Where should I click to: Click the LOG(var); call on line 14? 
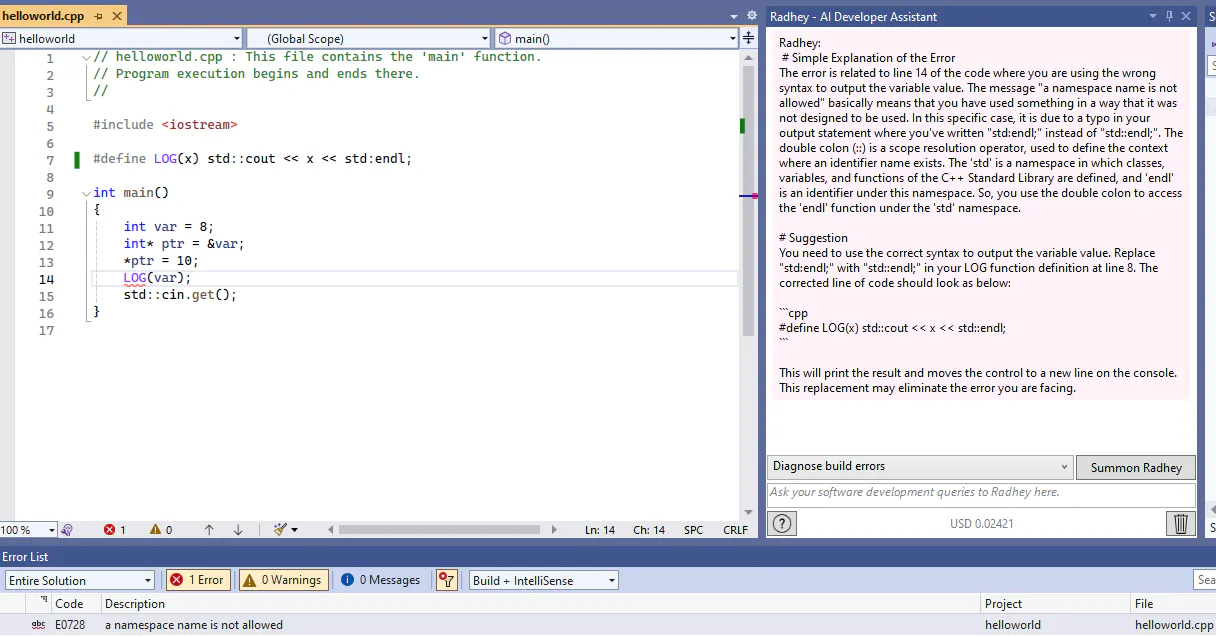click(x=157, y=278)
